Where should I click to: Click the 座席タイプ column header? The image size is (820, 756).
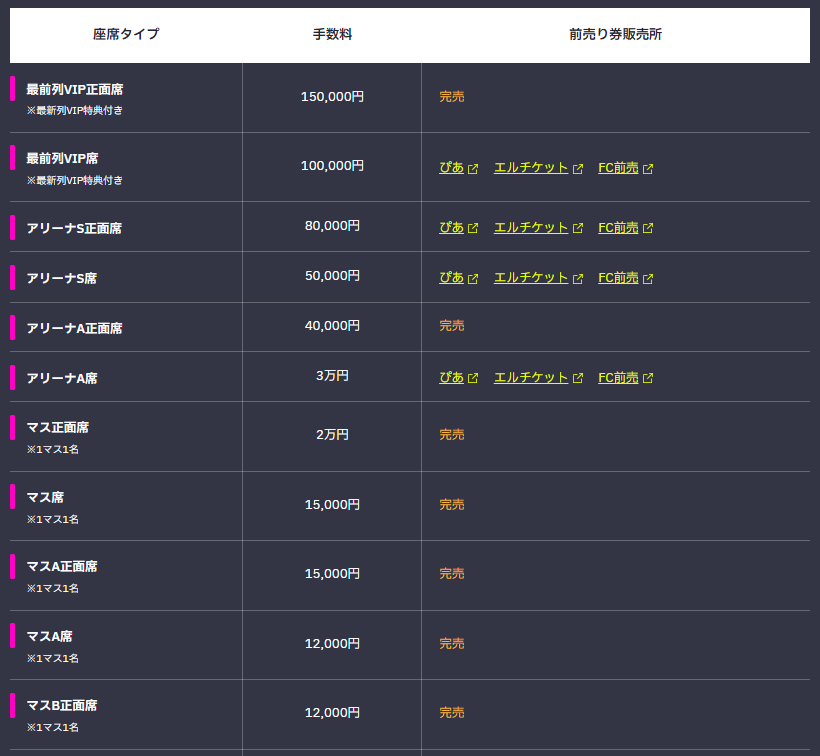126,34
